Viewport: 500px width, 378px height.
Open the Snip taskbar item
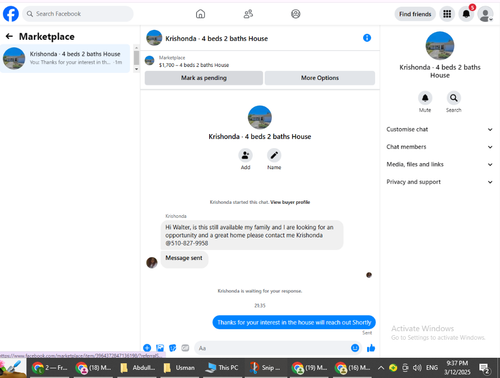click(x=266, y=368)
